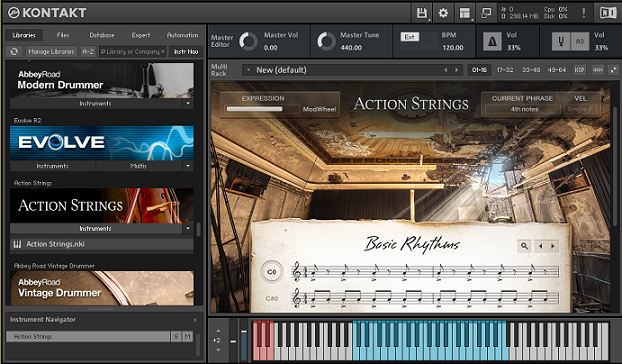The width and height of the screenshot is (622, 364).
Task: Select Action Strings.nki instrument file
Action: [102, 244]
